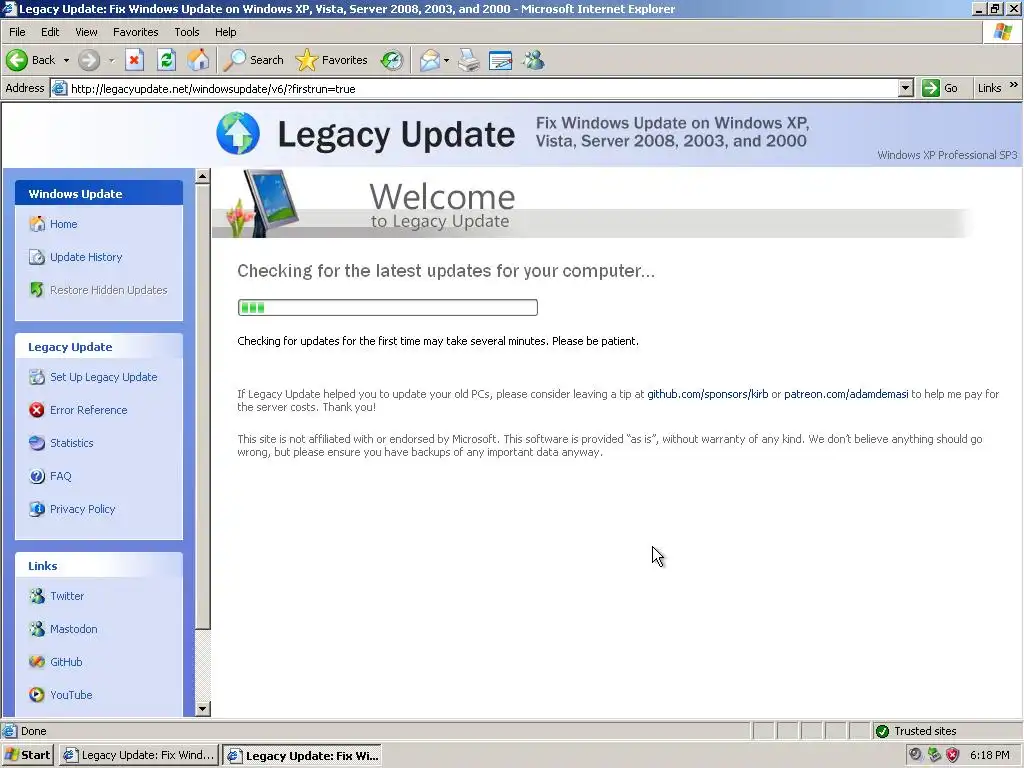
Task: Open the Edit menu
Action: point(50,32)
